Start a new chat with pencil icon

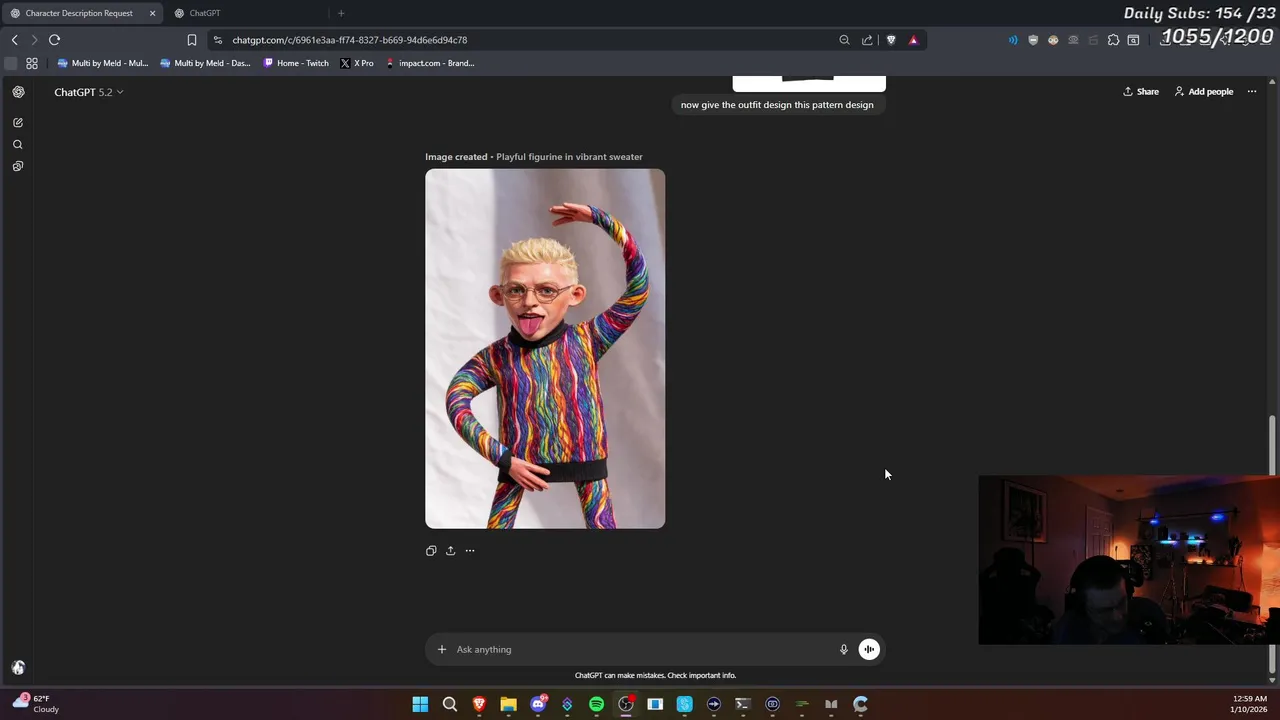(x=18, y=122)
